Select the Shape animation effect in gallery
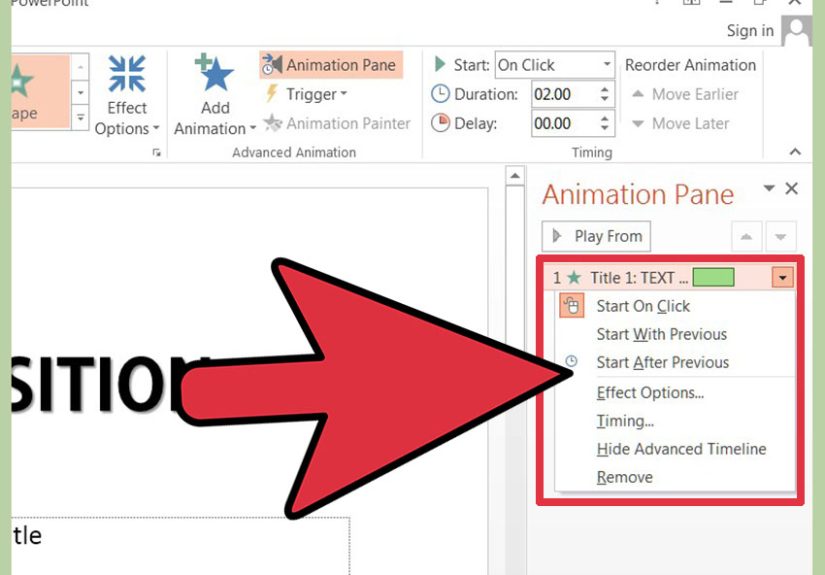The height and width of the screenshot is (575, 825). [x=40, y=92]
